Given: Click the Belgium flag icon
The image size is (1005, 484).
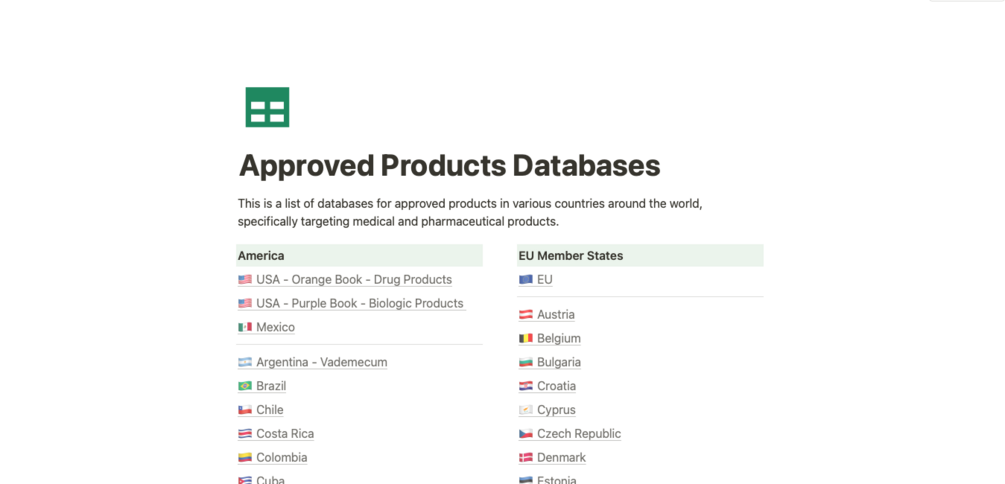Looking at the screenshot, I should 526,338.
